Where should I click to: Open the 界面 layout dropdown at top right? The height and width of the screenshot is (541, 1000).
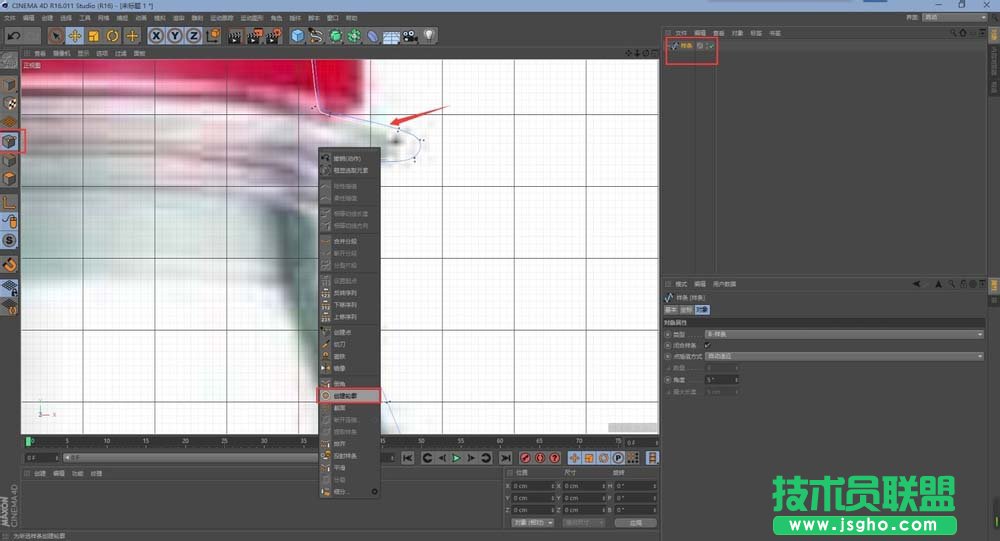click(954, 17)
